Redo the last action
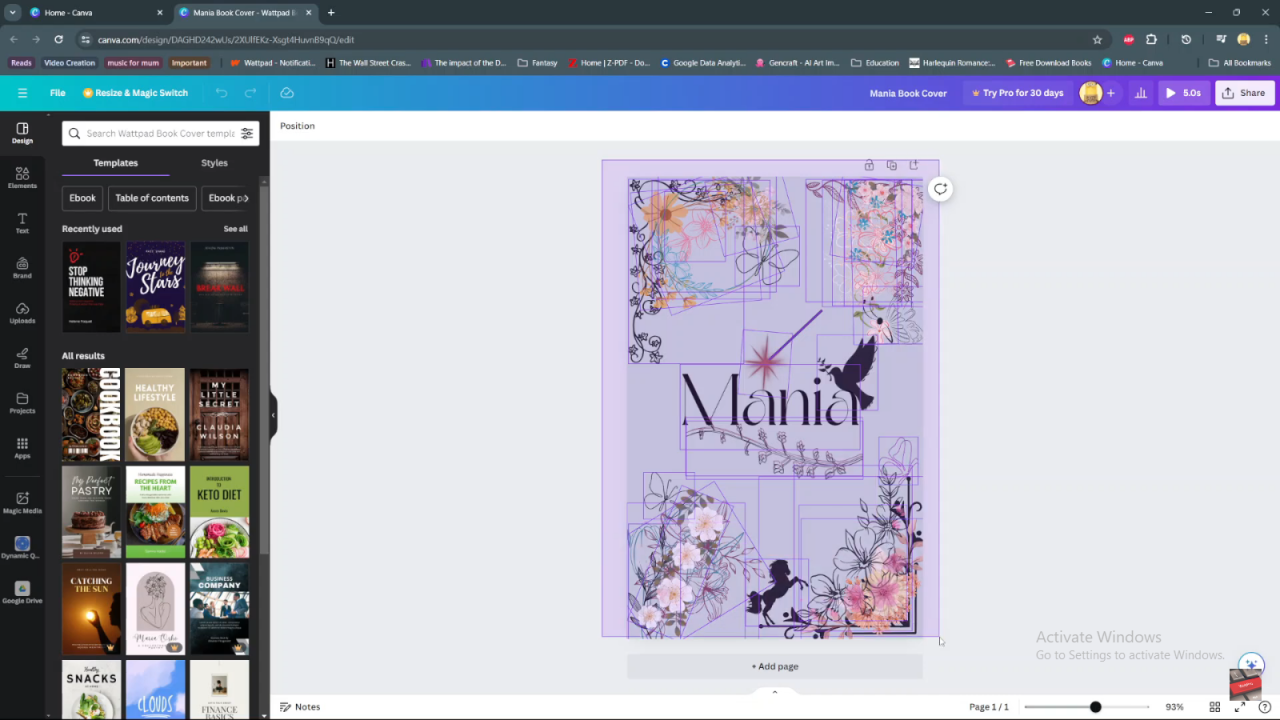1280x720 pixels. pyautogui.click(x=251, y=93)
